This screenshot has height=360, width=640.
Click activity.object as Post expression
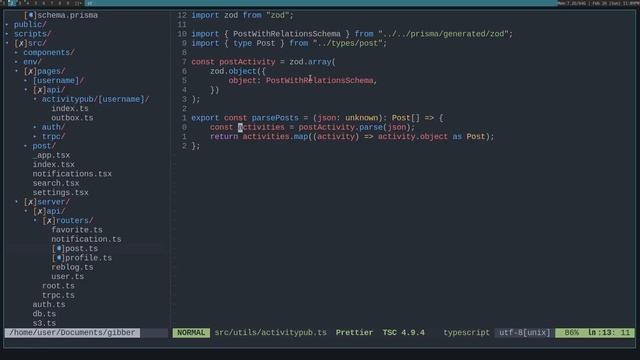click(431, 137)
